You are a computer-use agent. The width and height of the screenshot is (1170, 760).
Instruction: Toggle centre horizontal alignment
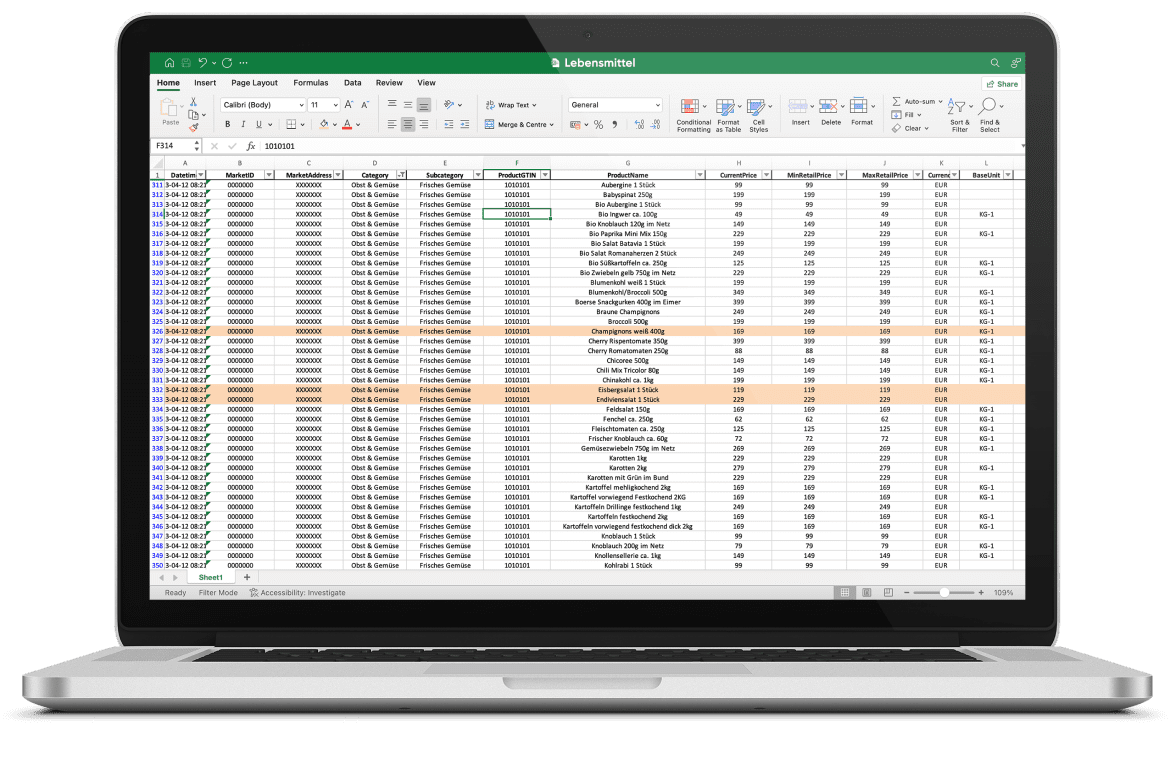[x=407, y=125]
